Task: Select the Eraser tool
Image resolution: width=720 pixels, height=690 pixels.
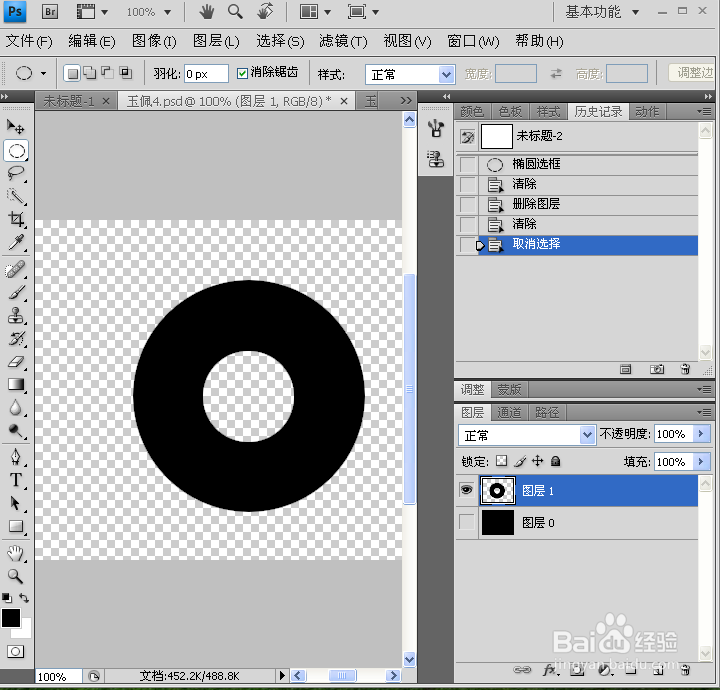Action: pyautogui.click(x=16, y=362)
